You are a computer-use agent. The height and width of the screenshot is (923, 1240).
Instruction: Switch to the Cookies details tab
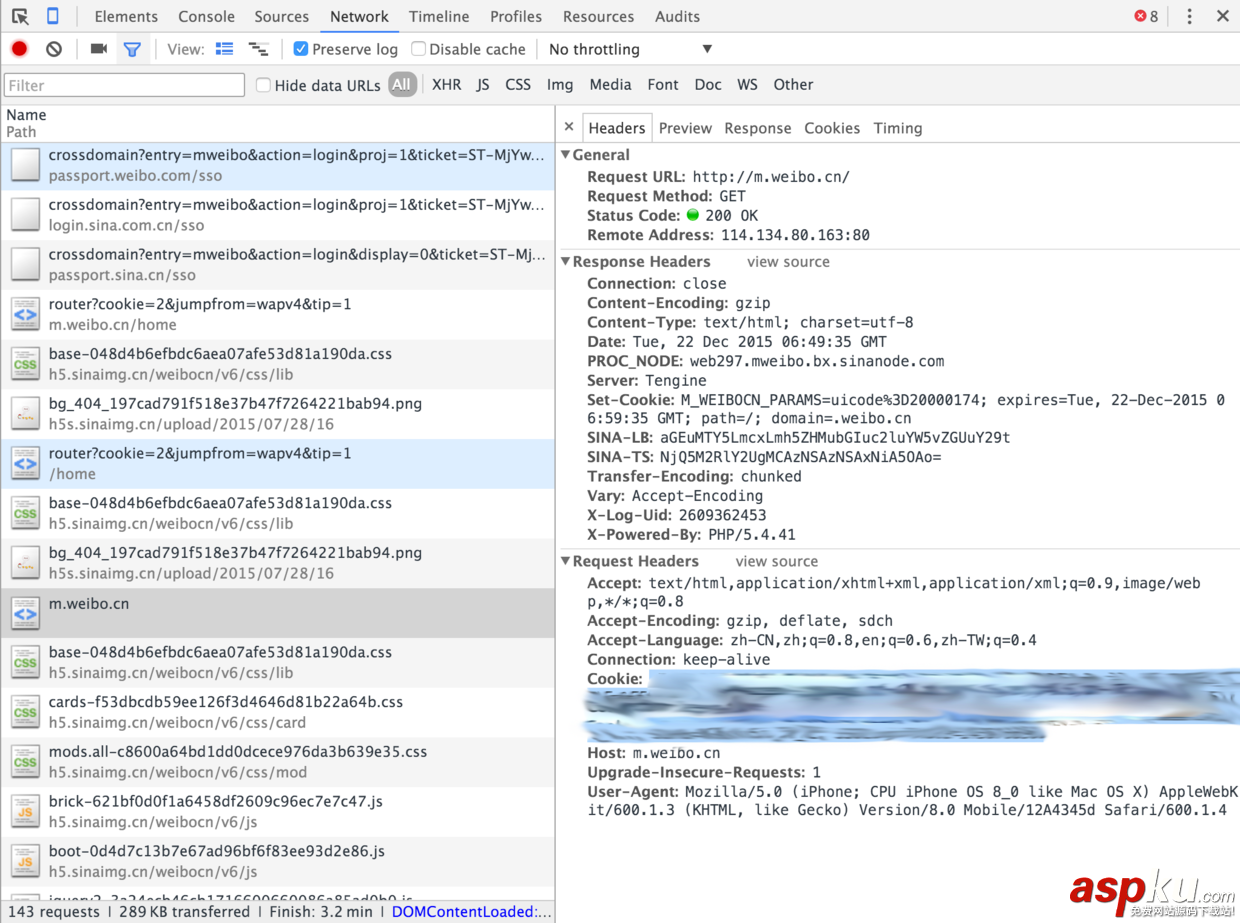coord(832,128)
